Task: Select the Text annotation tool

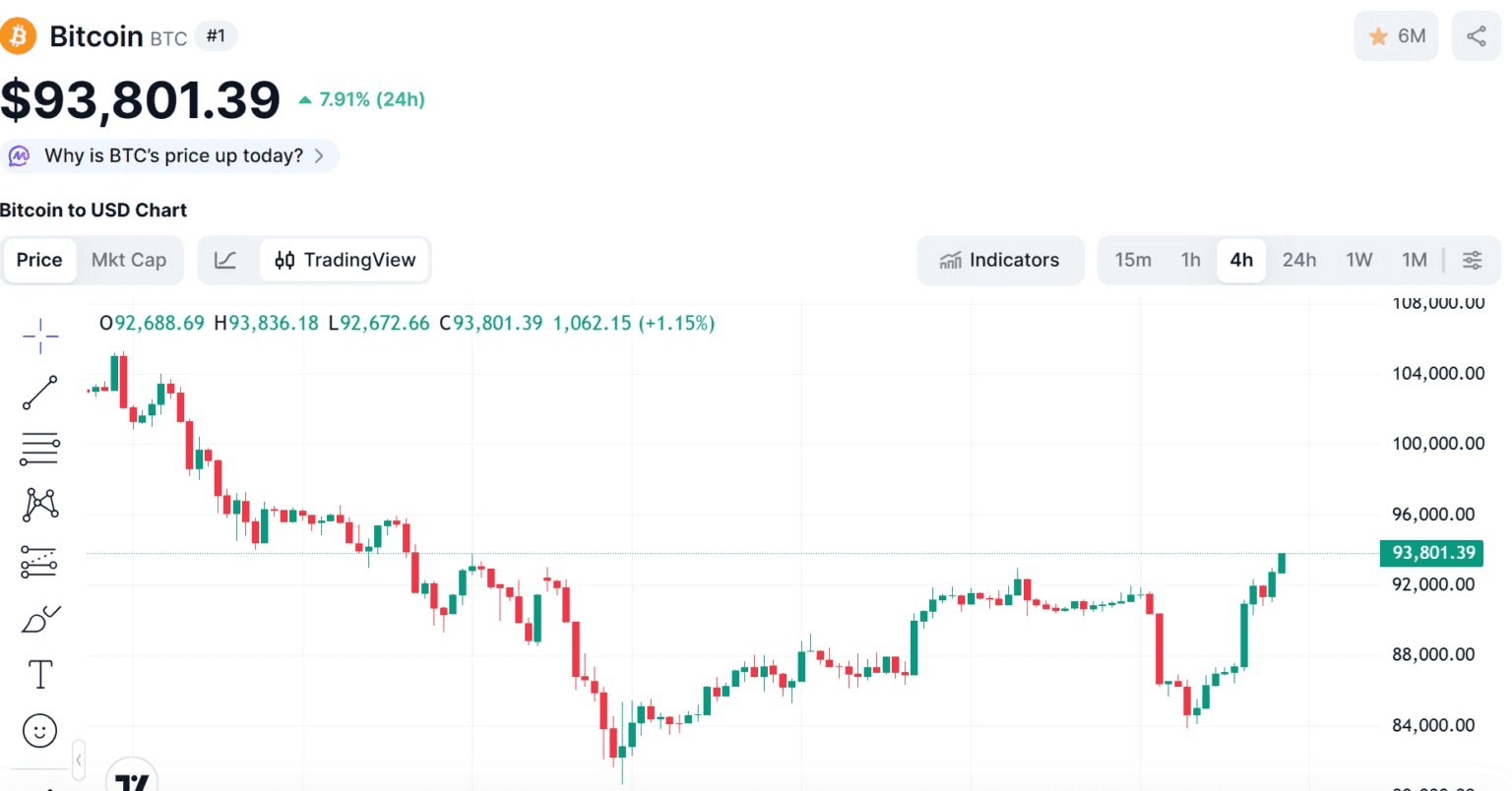Action: pyautogui.click(x=40, y=675)
